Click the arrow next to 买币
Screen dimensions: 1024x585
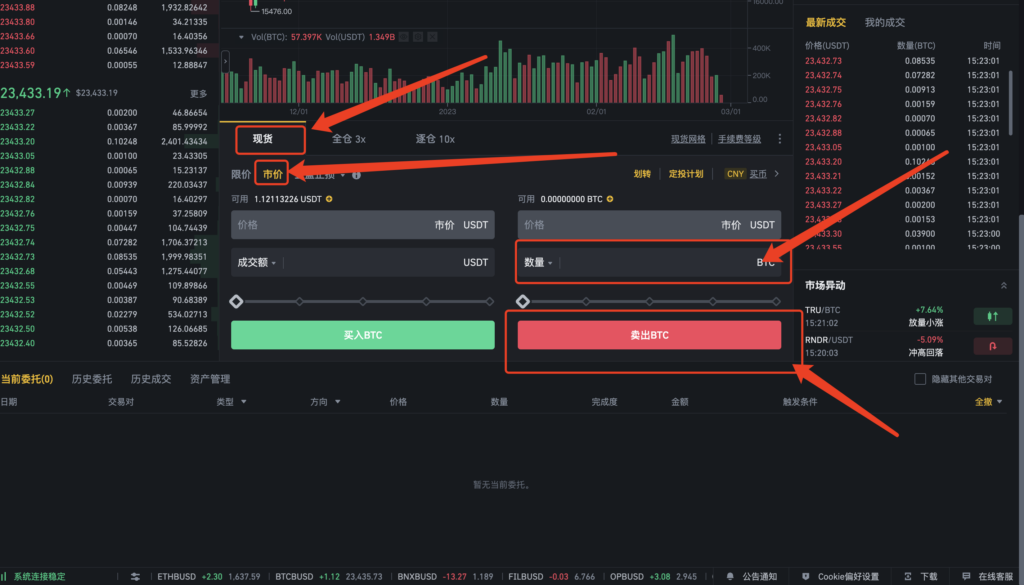[x=776, y=174]
